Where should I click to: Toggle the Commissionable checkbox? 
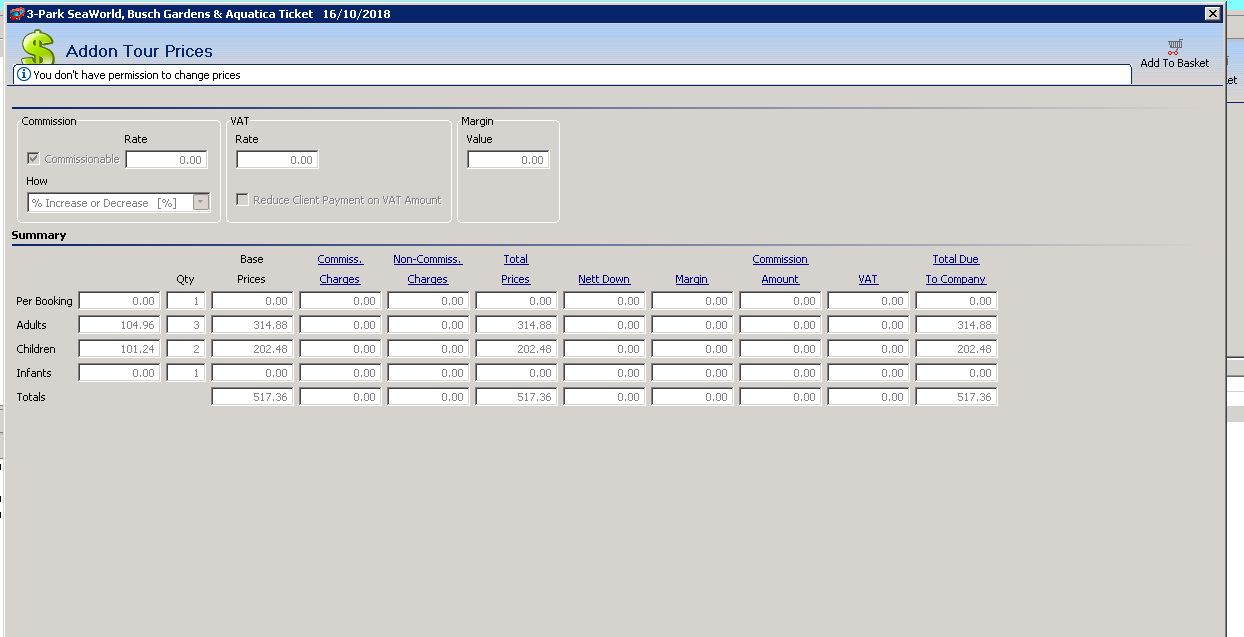34,159
